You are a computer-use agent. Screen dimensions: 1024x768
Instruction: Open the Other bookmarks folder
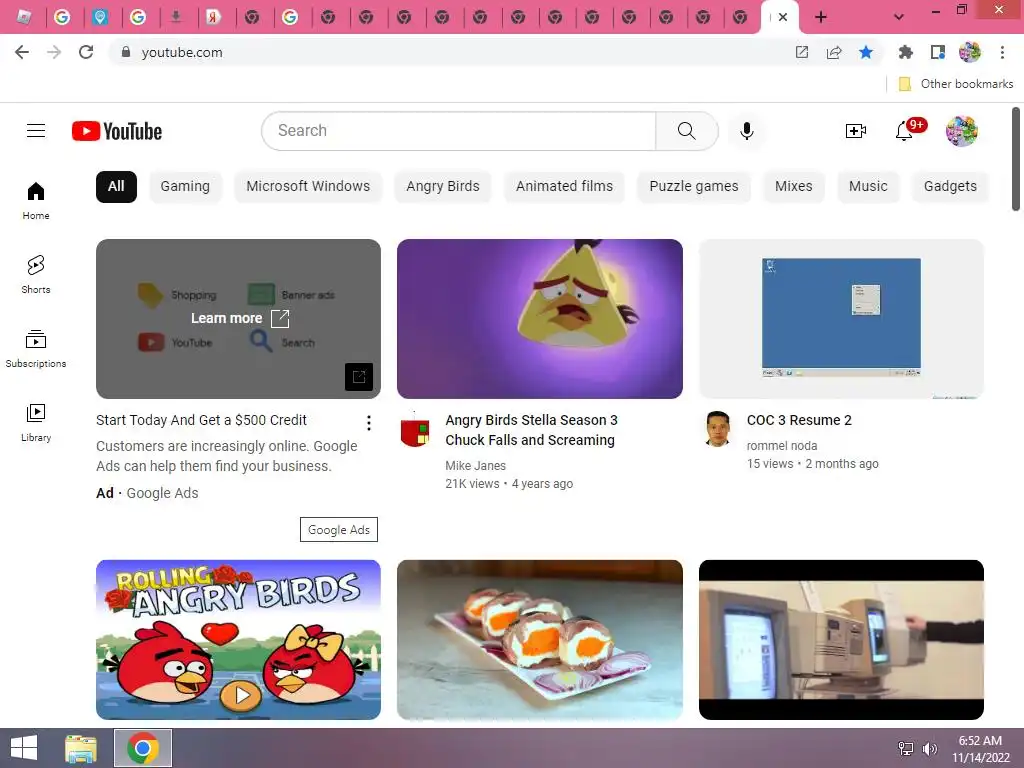tap(956, 84)
